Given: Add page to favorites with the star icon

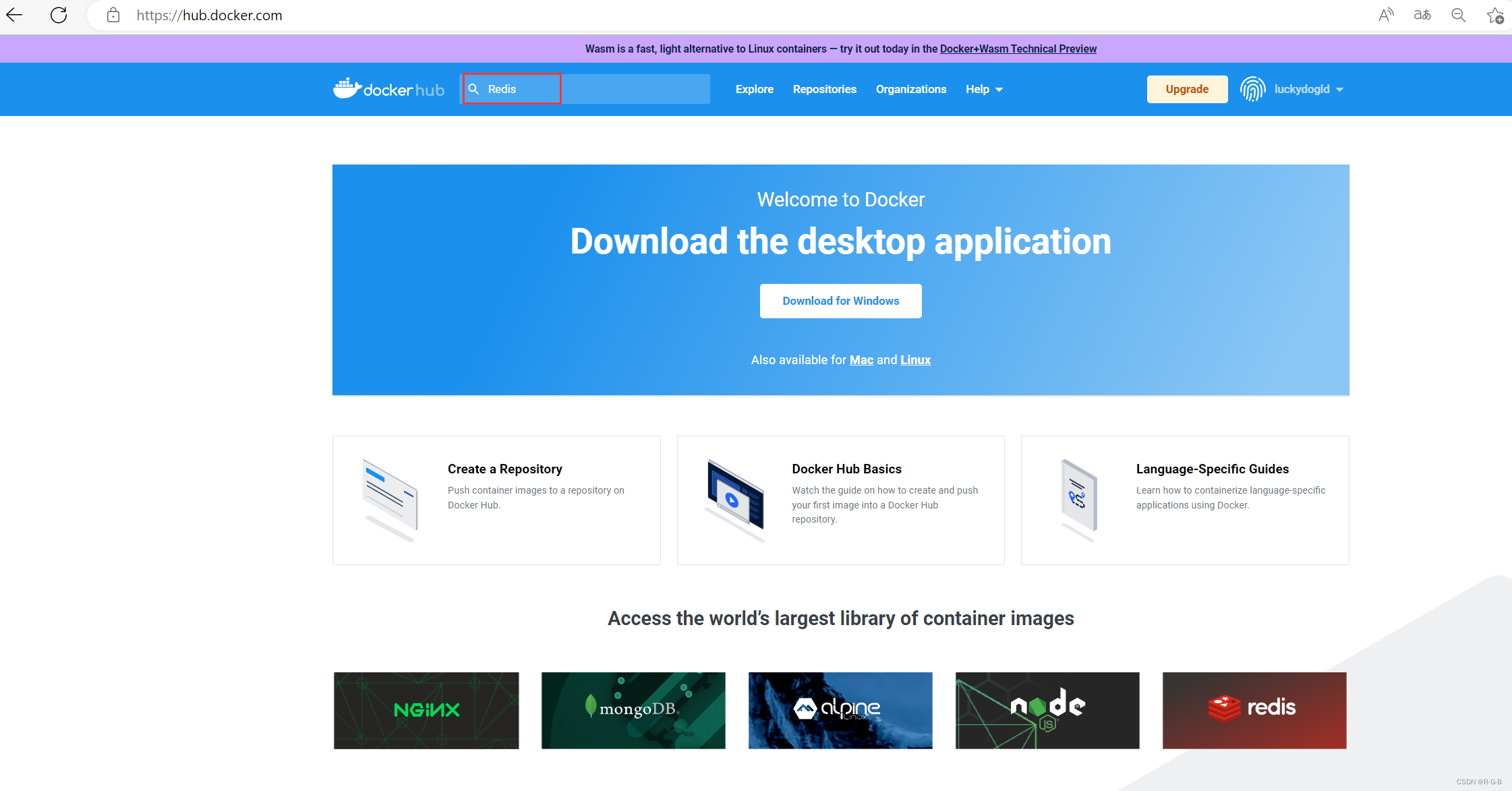Looking at the screenshot, I should point(1495,15).
